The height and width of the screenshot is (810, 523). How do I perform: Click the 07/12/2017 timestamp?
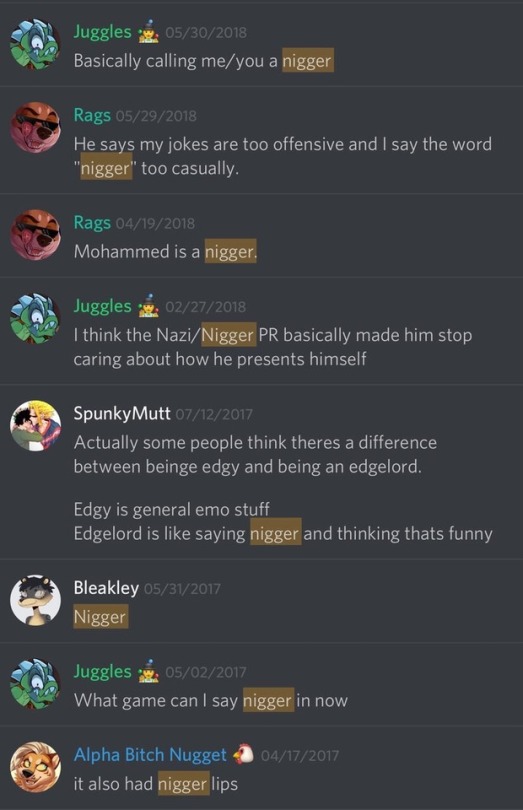(x=214, y=414)
